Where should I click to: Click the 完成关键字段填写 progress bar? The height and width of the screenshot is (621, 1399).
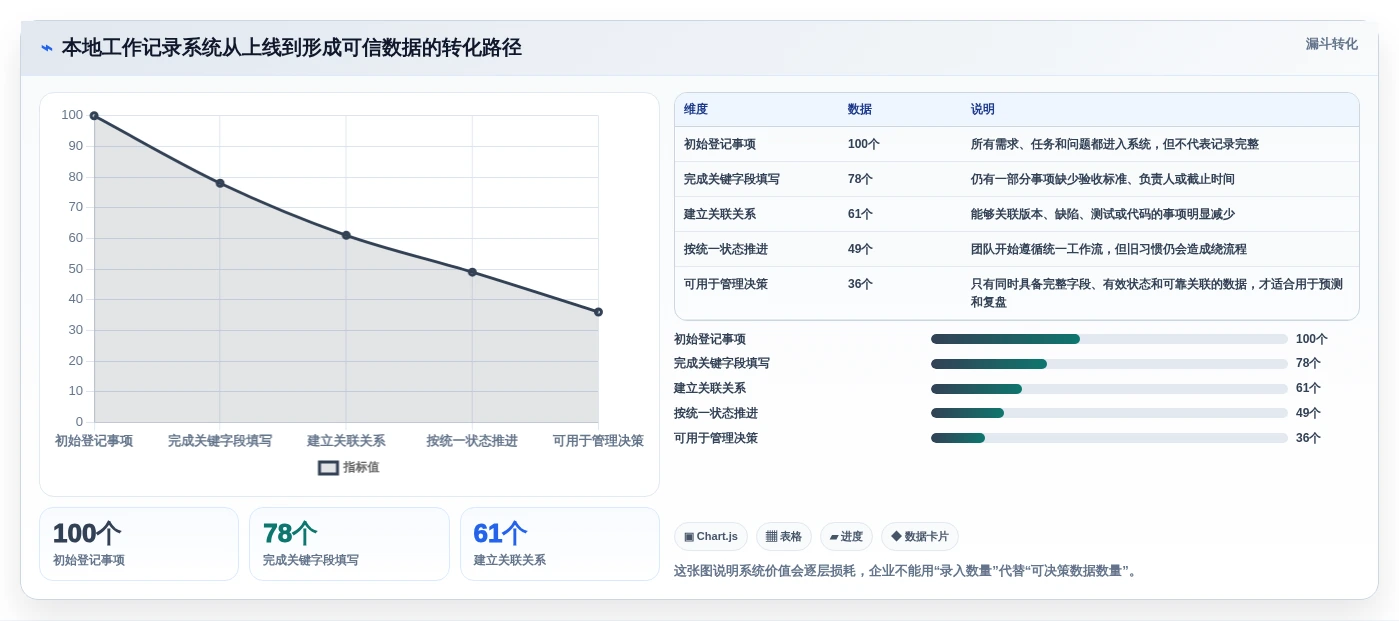click(1109, 364)
